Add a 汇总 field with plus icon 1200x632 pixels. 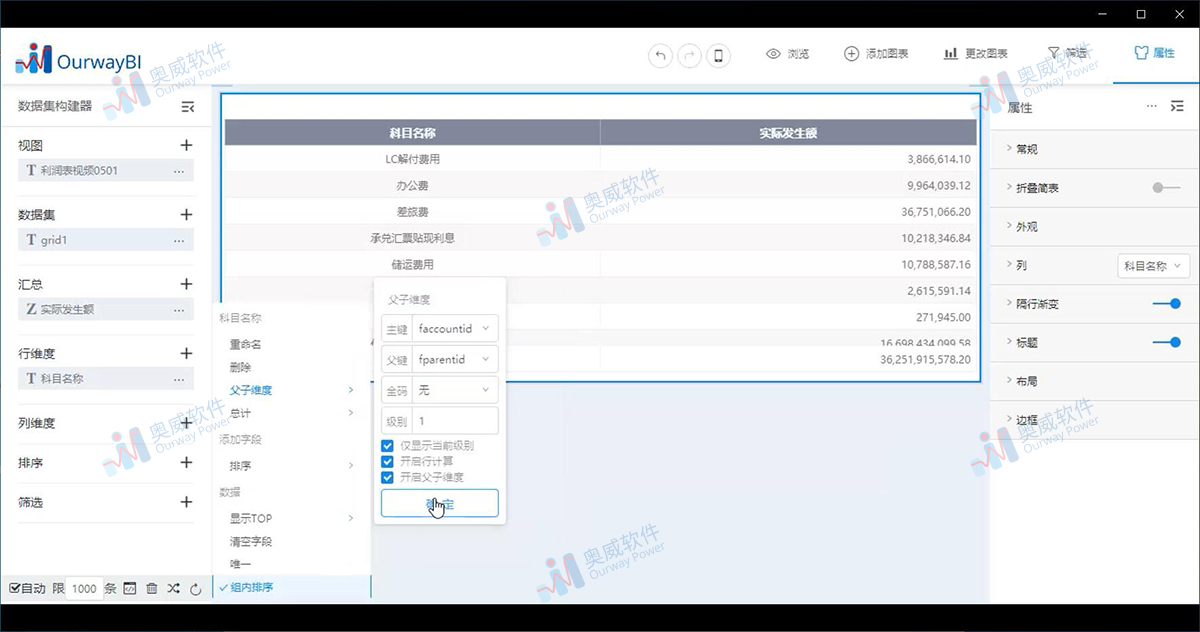[x=186, y=284]
